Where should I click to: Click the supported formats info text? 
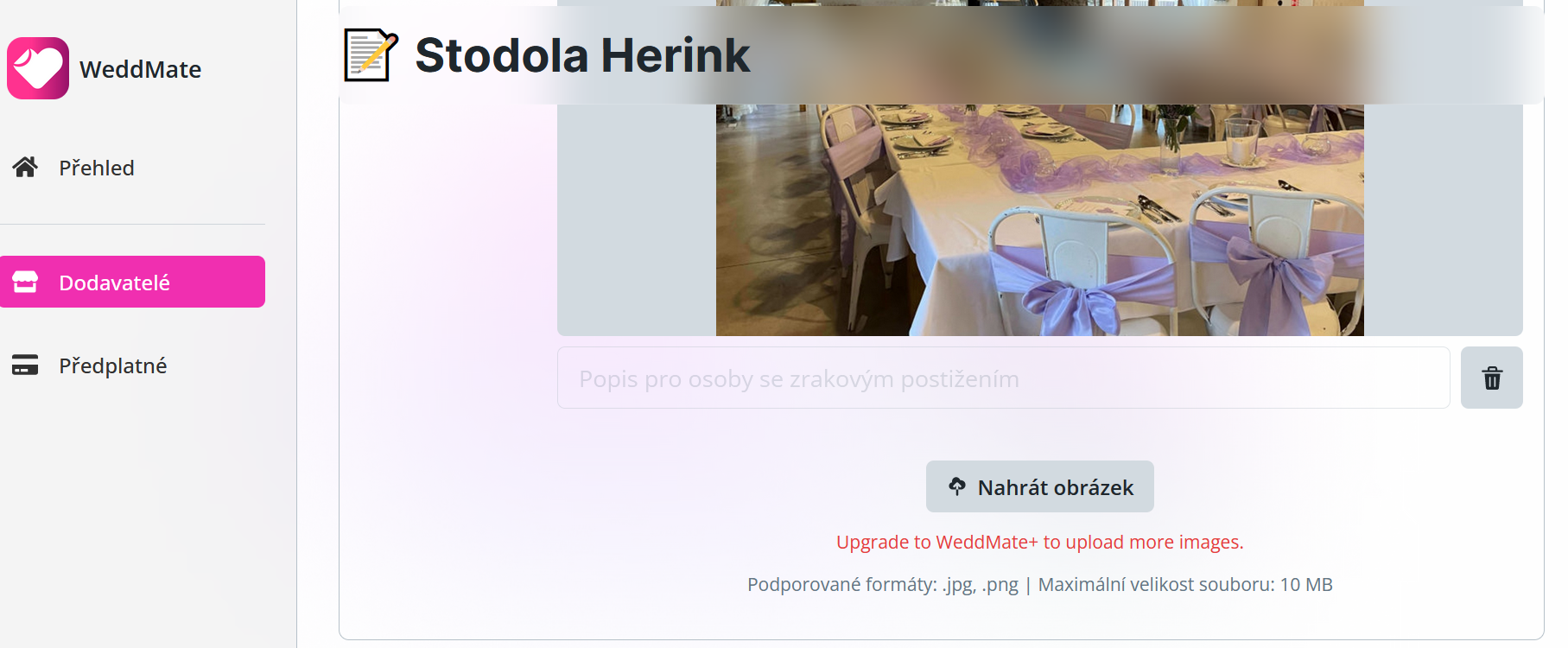click(x=1039, y=585)
